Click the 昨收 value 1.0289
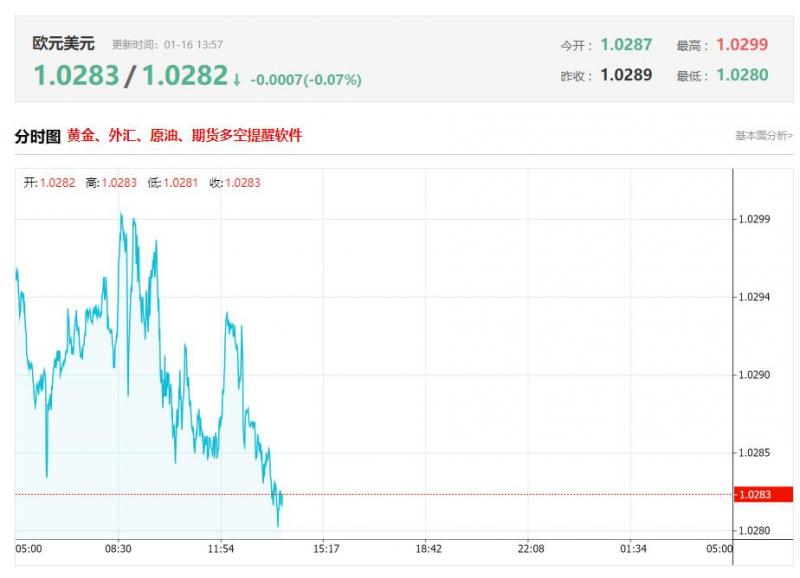 click(626, 75)
